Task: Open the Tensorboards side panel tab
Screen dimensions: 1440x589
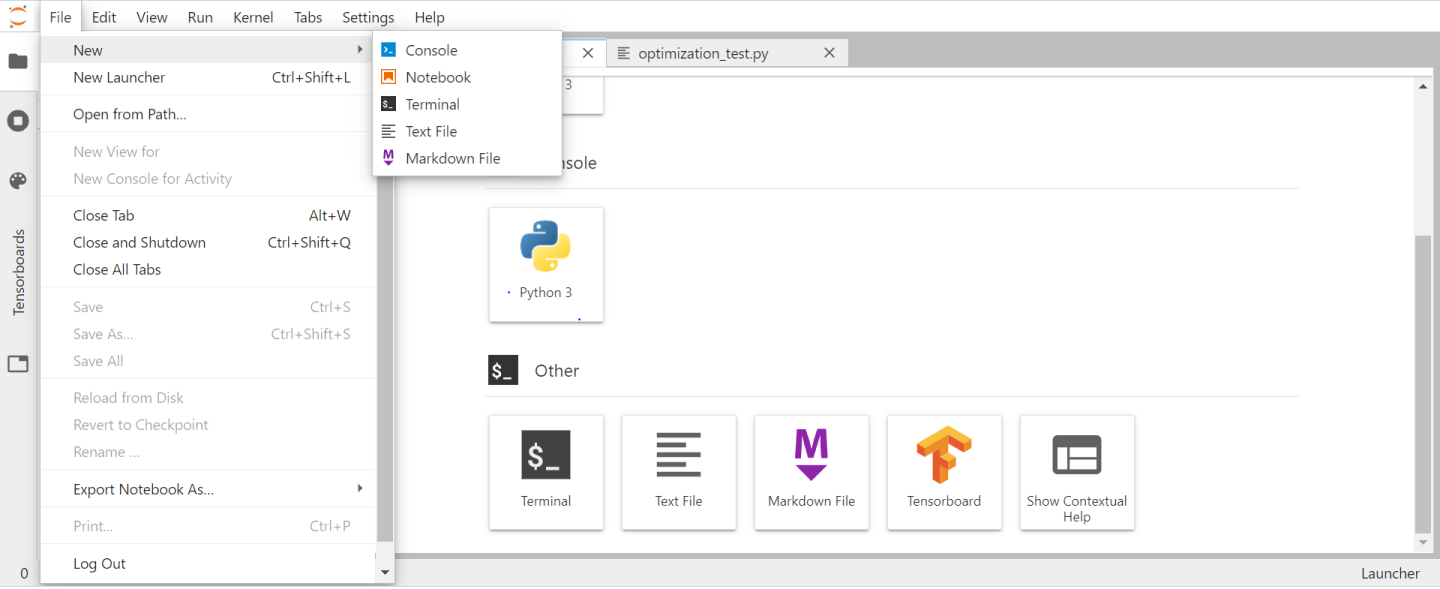Action: pos(18,272)
